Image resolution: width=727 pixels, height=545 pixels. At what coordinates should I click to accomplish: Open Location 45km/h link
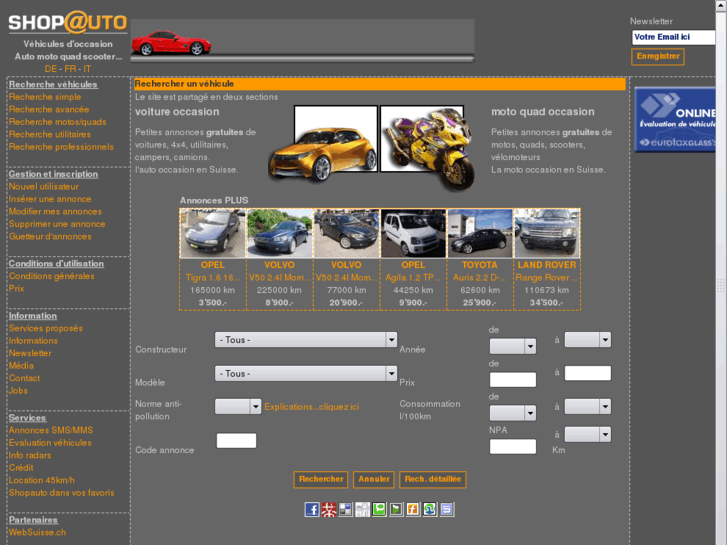pyautogui.click(x=42, y=480)
